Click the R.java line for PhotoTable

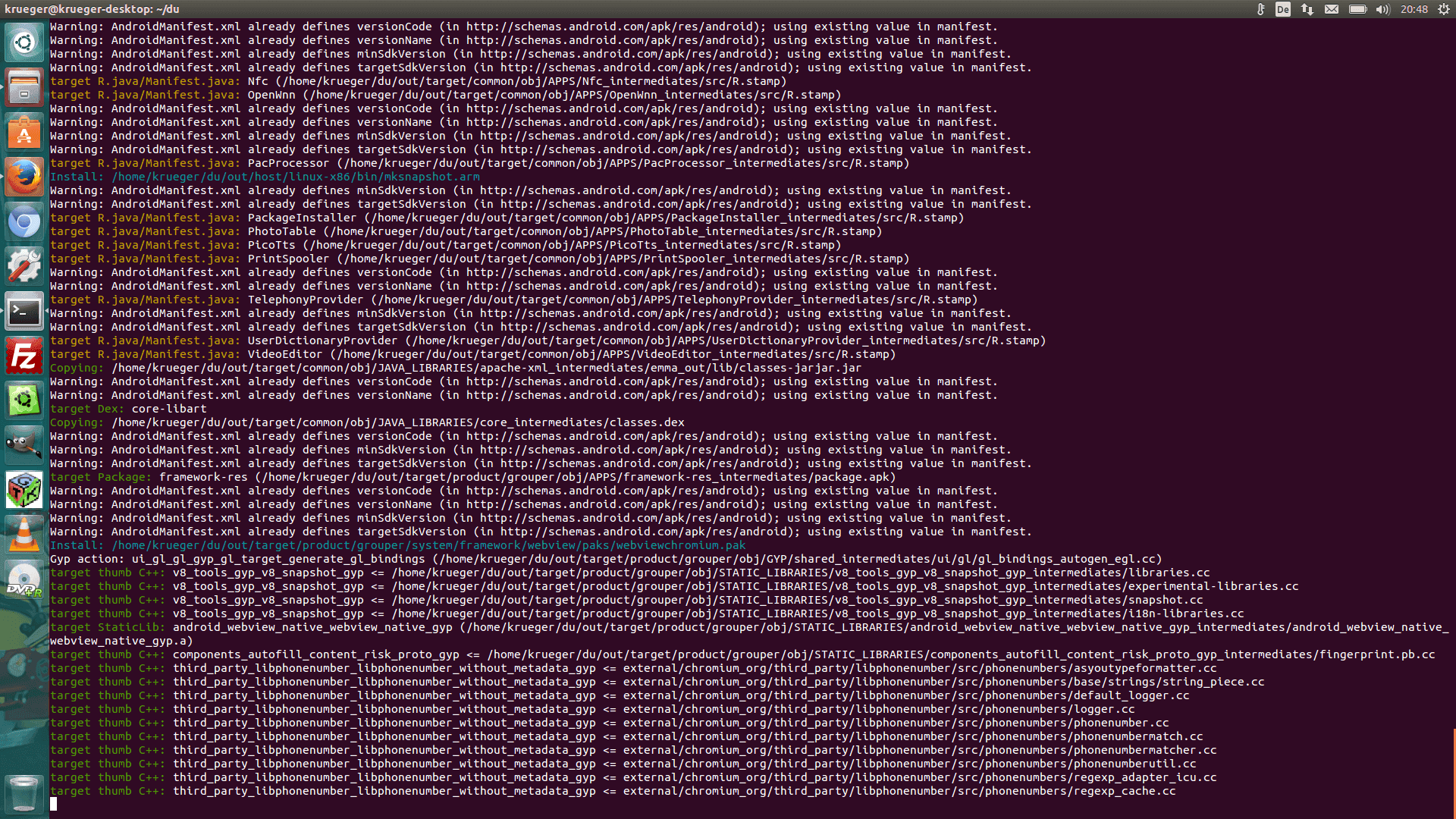point(466,231)
